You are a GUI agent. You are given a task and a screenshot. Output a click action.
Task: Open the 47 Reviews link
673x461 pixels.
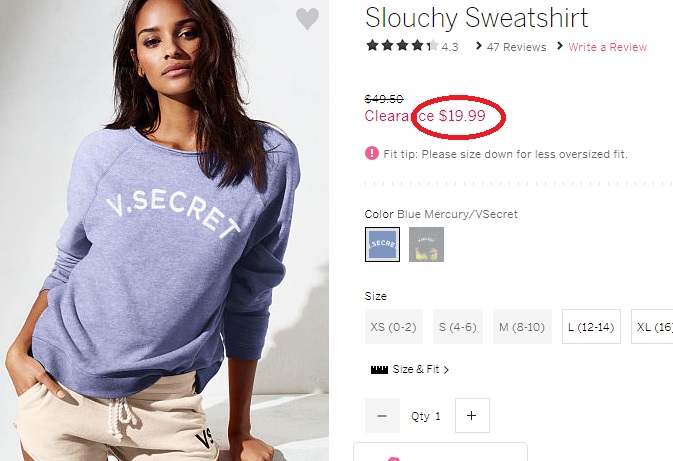click(x=516, y=47)
